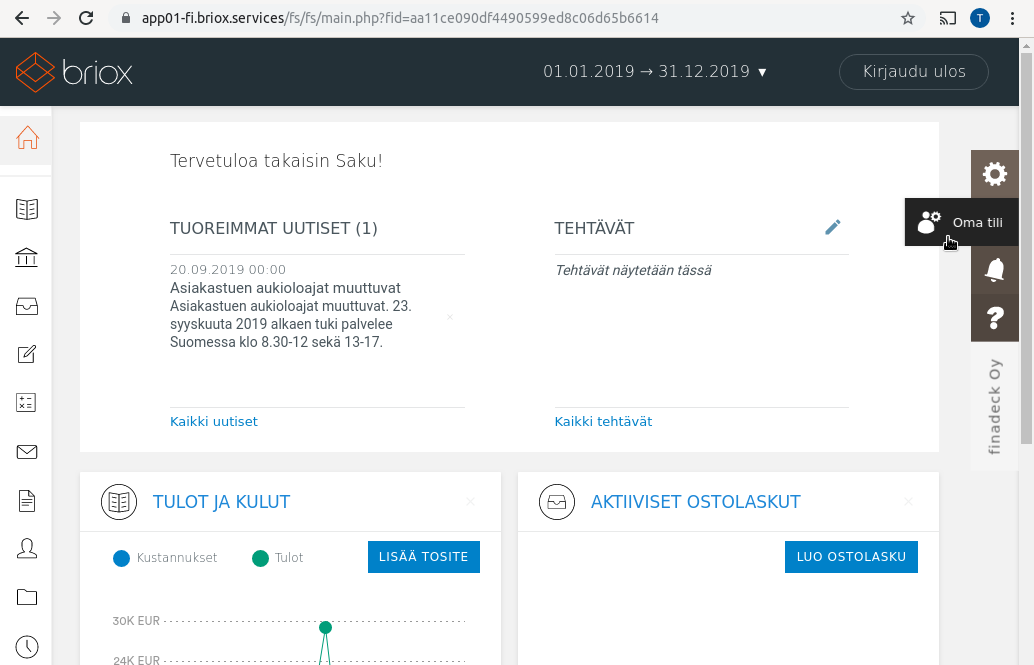1034x665 pixels.
Task: Open help using the question mark icon
Action: coord(994,319)
